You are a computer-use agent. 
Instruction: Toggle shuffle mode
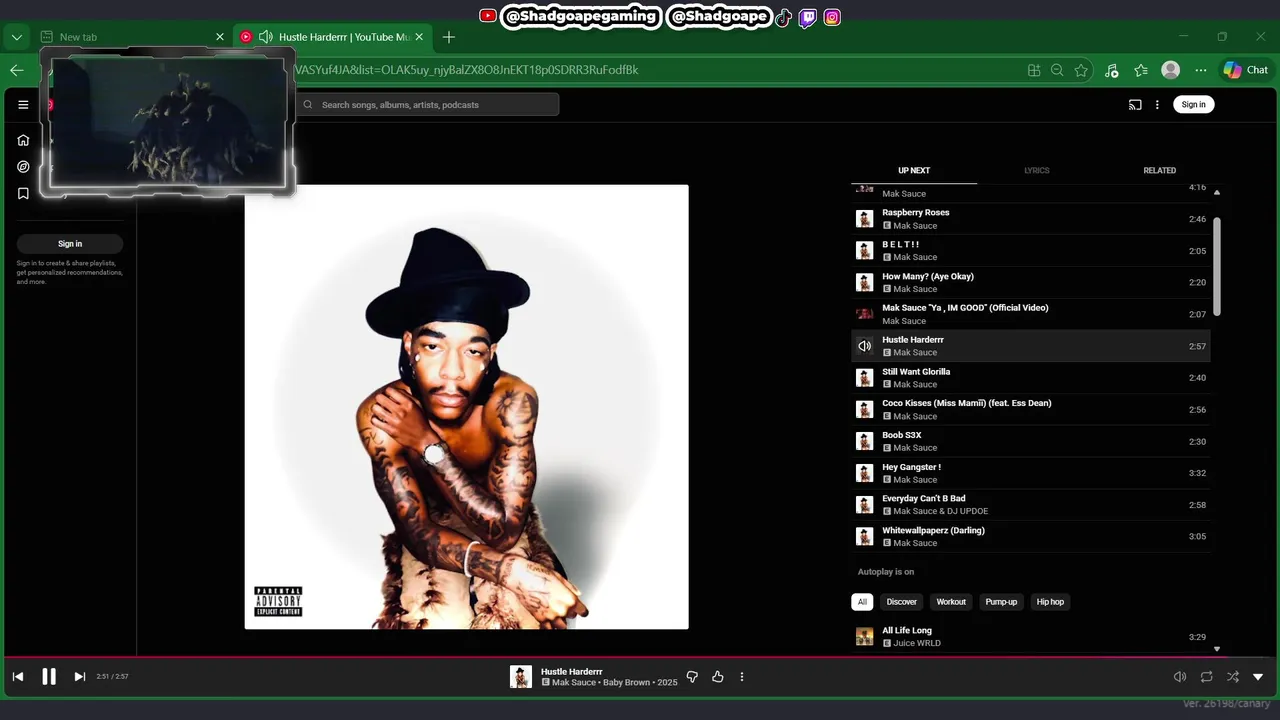[x=1233, y=677]
